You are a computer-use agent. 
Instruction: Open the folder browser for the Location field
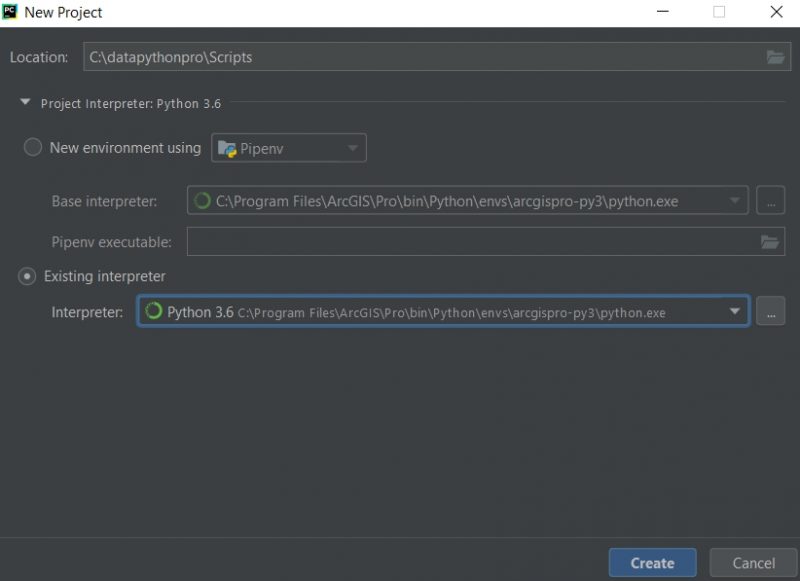tap(774, 57)
